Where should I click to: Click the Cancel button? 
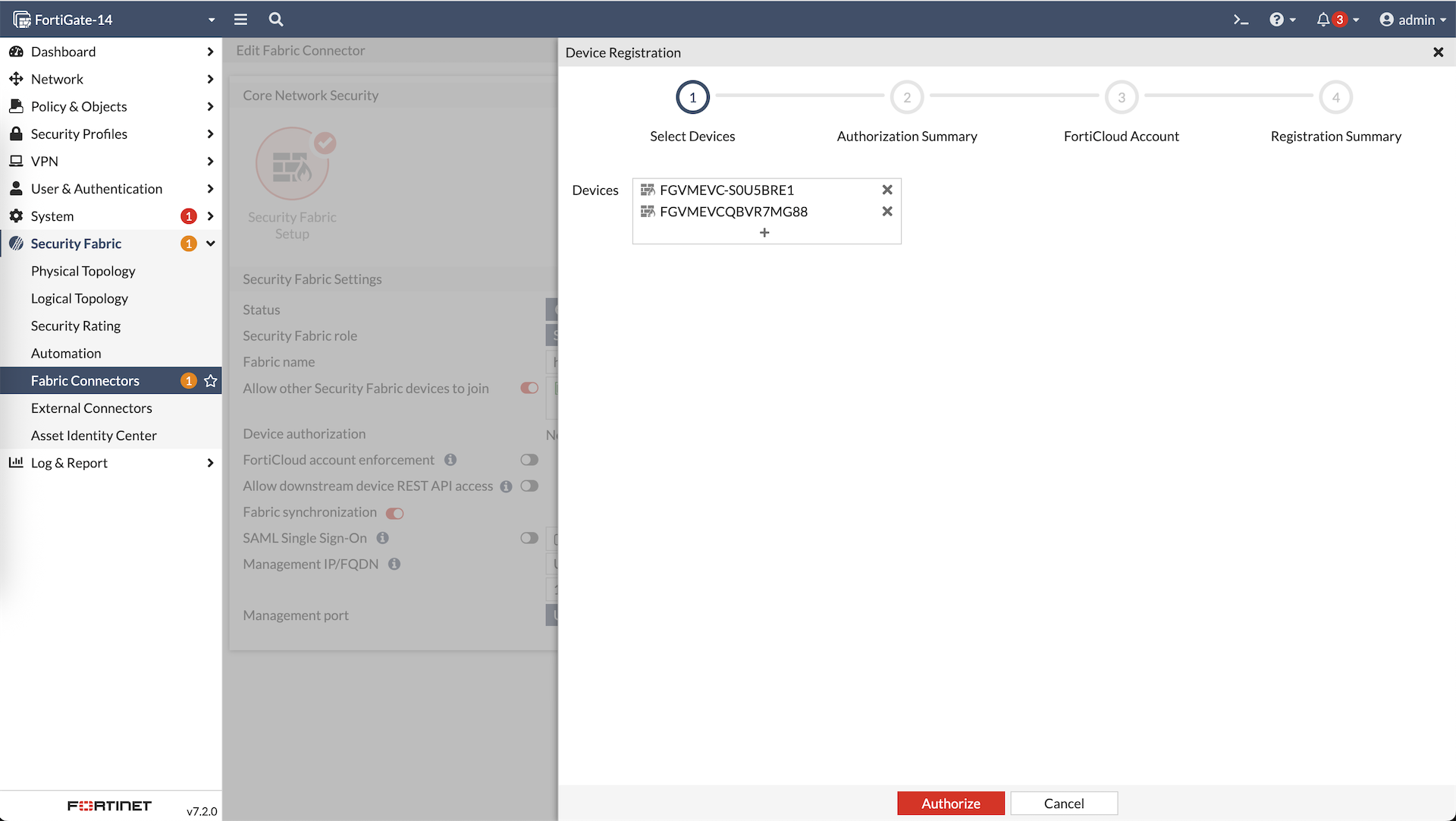click(1063, 804)
